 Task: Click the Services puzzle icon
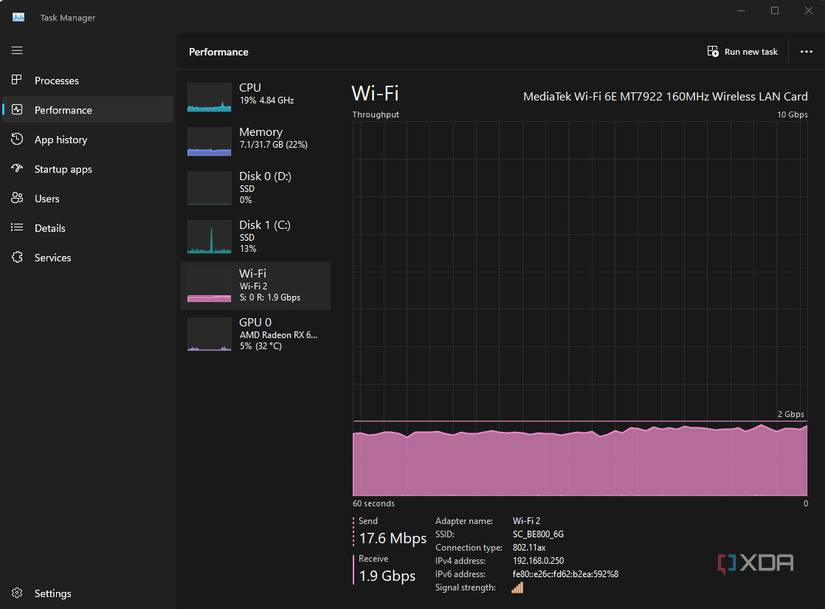click(17, 257)
